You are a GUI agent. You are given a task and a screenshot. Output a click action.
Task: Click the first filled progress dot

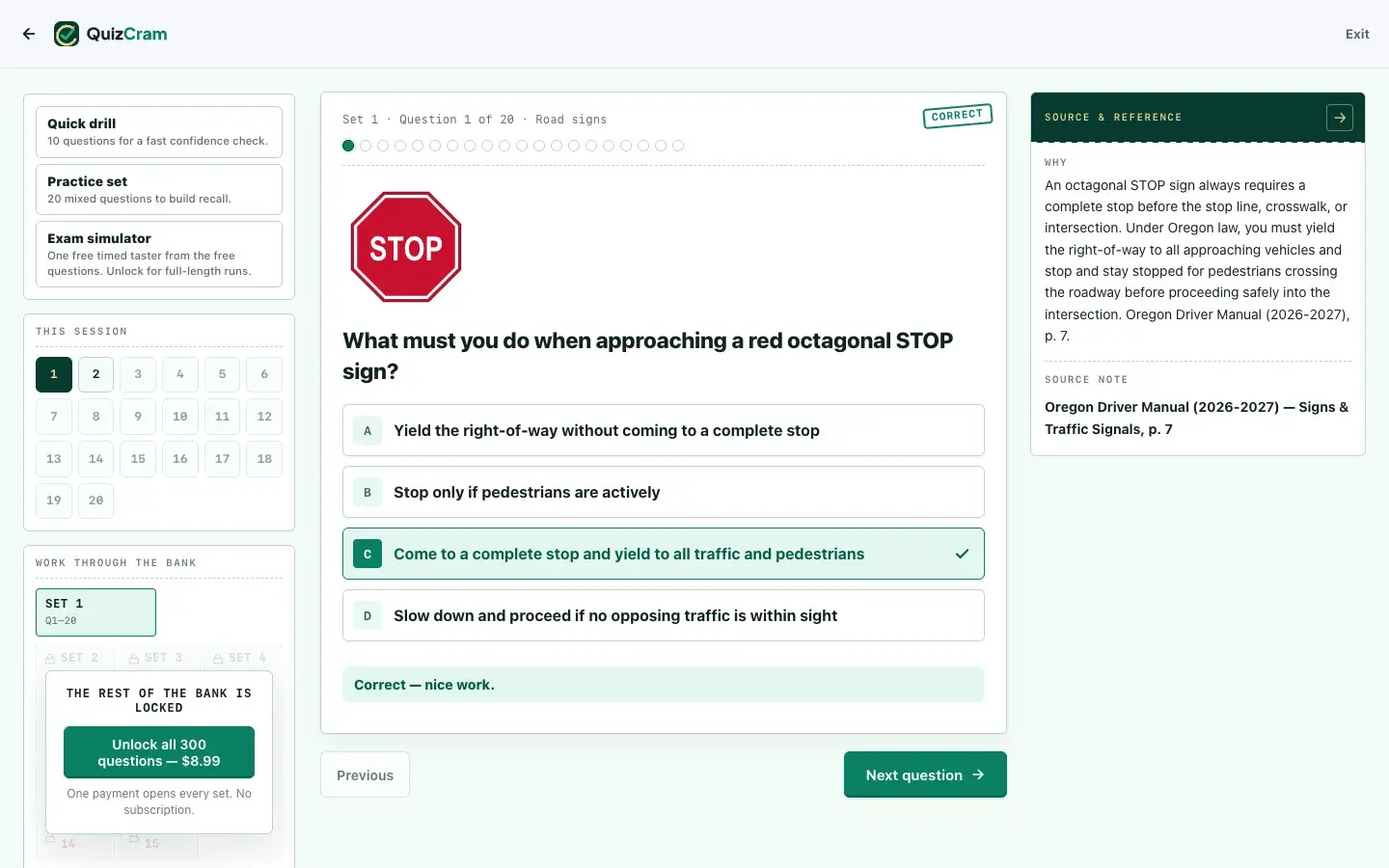(x=348, y=146)
